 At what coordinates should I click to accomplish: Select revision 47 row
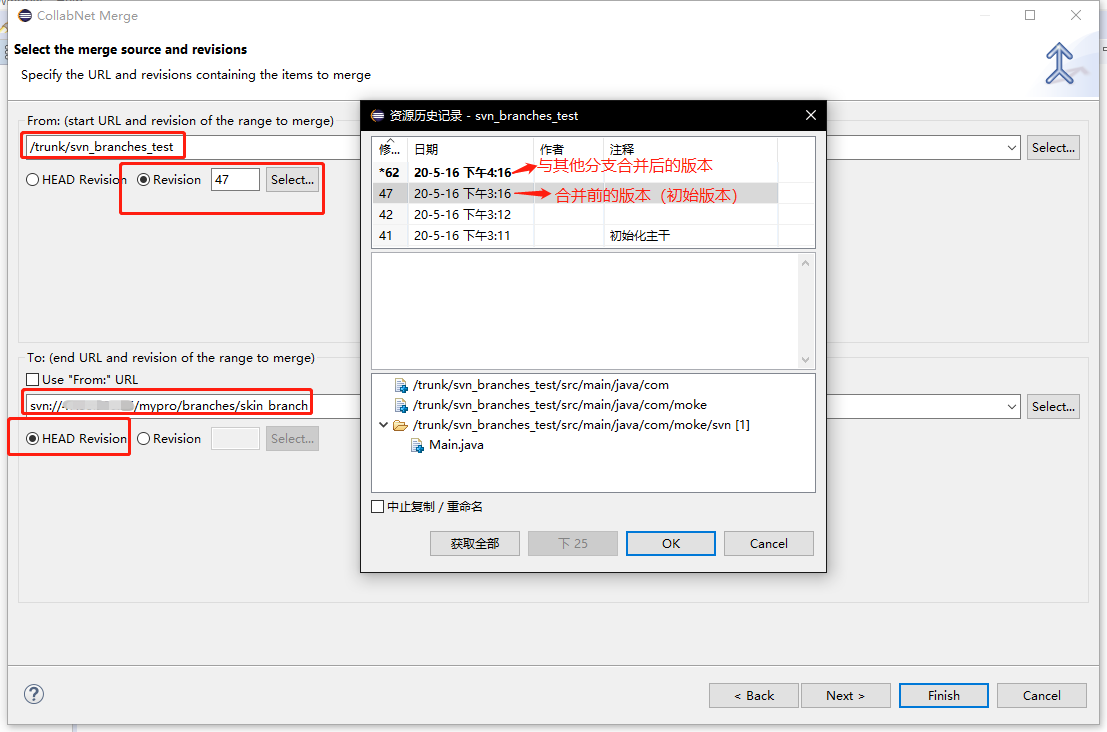pyautogui.click(x=575, y=193)
